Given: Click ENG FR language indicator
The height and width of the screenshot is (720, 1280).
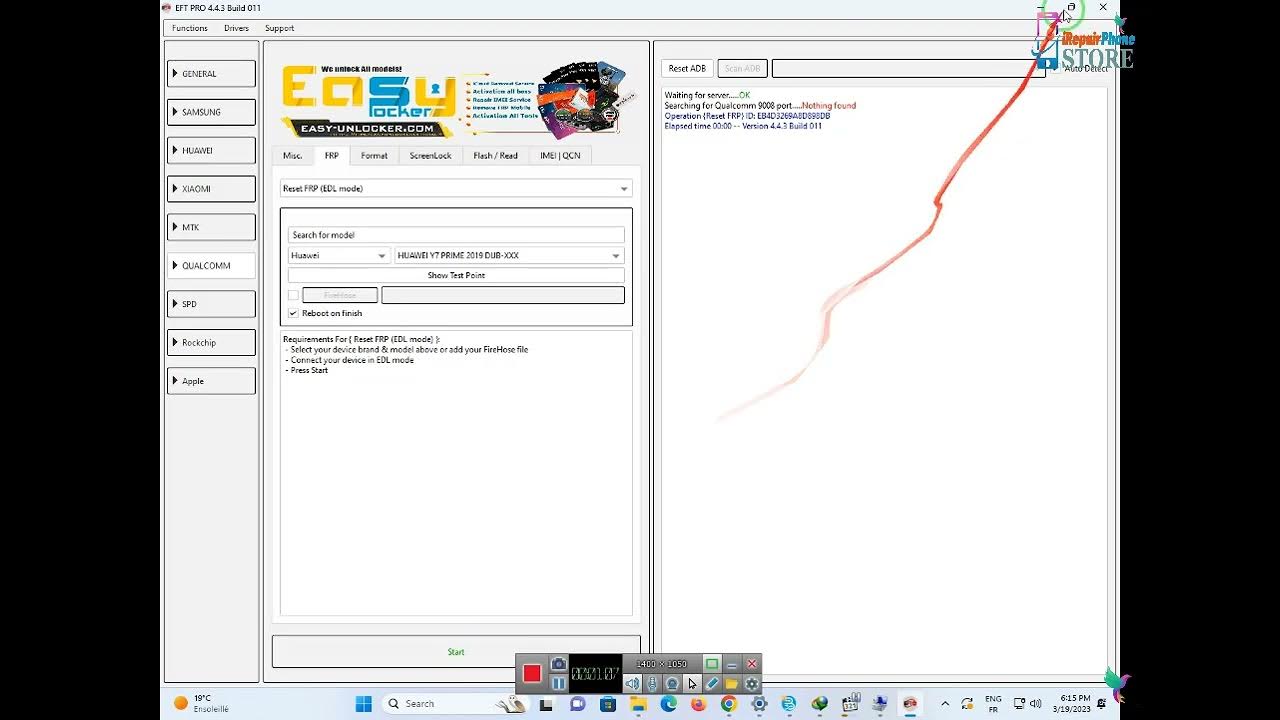Looking at the screenshot, I should coord(993,704).
